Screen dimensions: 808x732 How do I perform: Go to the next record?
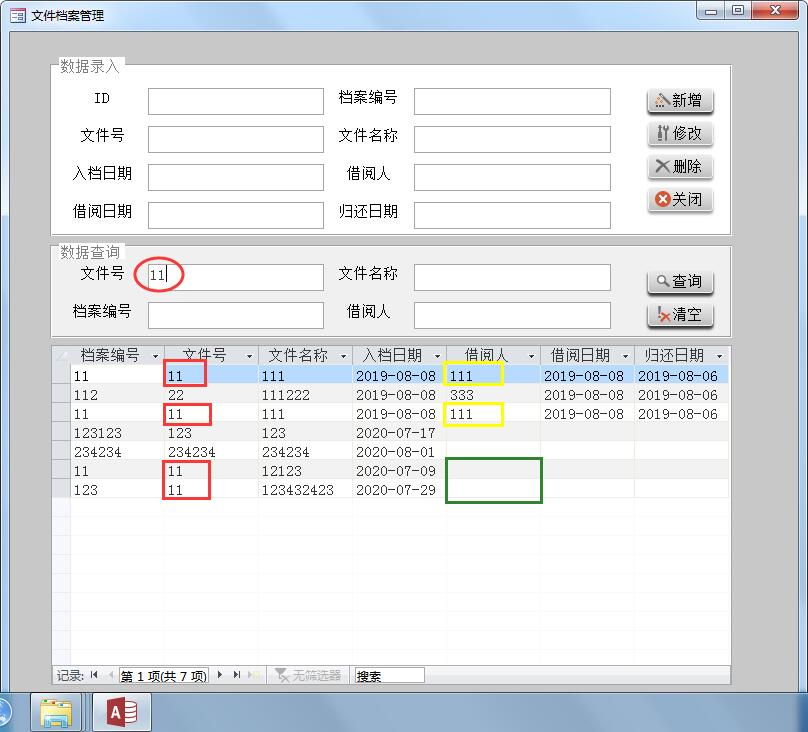(x=220, y=675)
